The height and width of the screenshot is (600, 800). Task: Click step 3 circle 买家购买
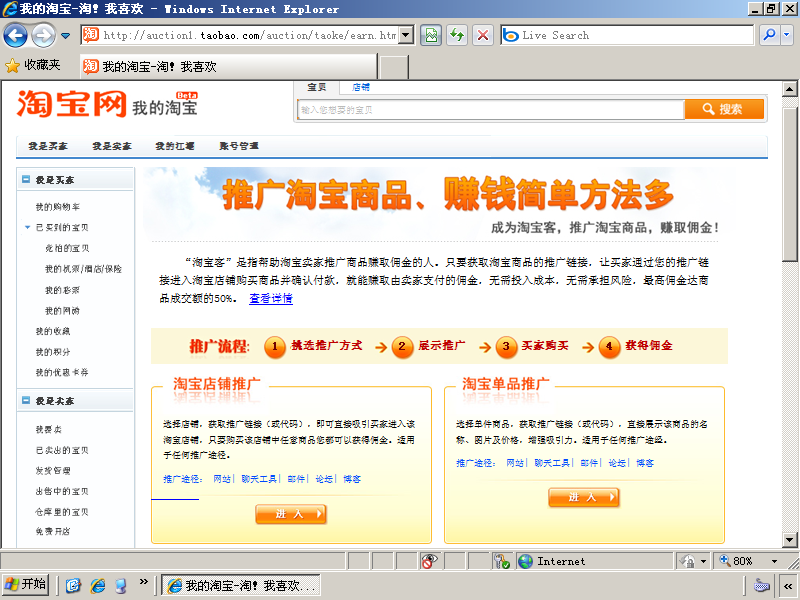[x=506, y=347]
